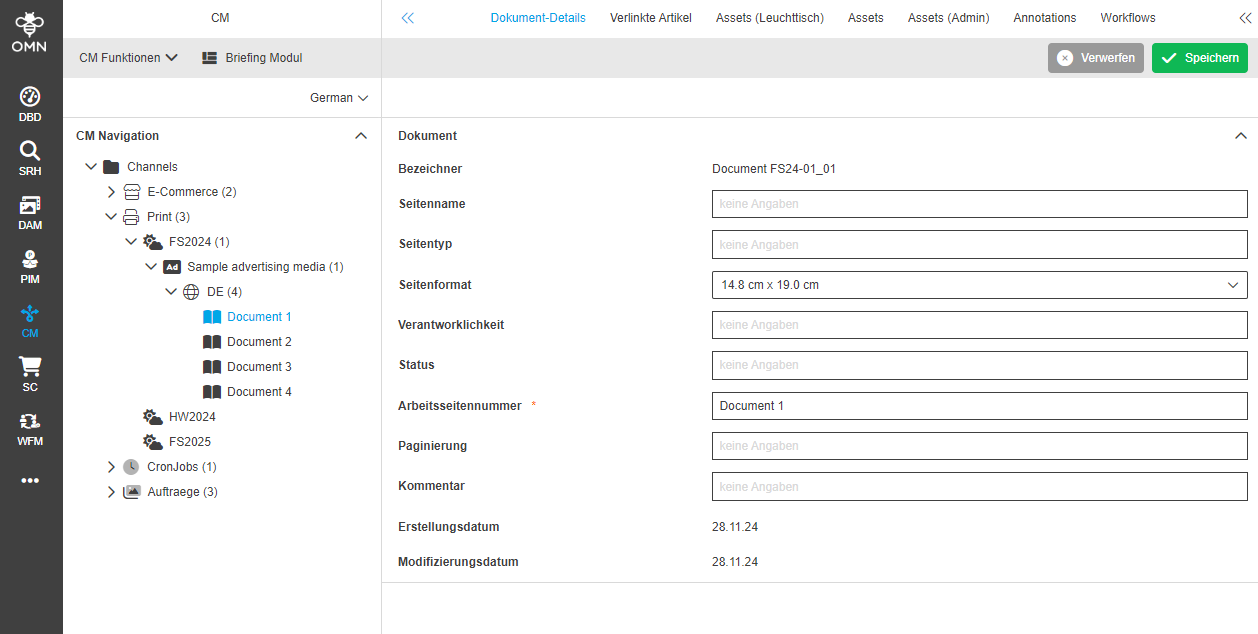The width and height of the screenshot is (1258, 634).
Task: Expand the E-Commerce tree node
Action: (x=111, y=192)
